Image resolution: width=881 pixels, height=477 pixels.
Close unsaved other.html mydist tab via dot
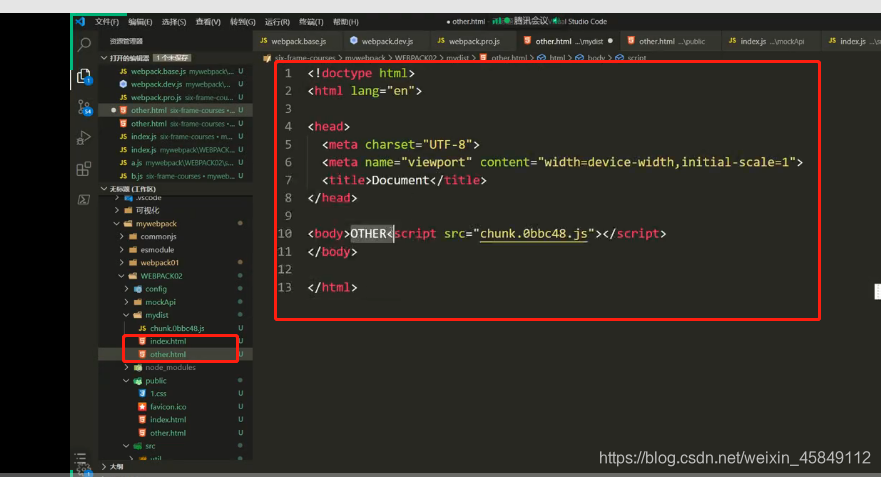[610, 41]
